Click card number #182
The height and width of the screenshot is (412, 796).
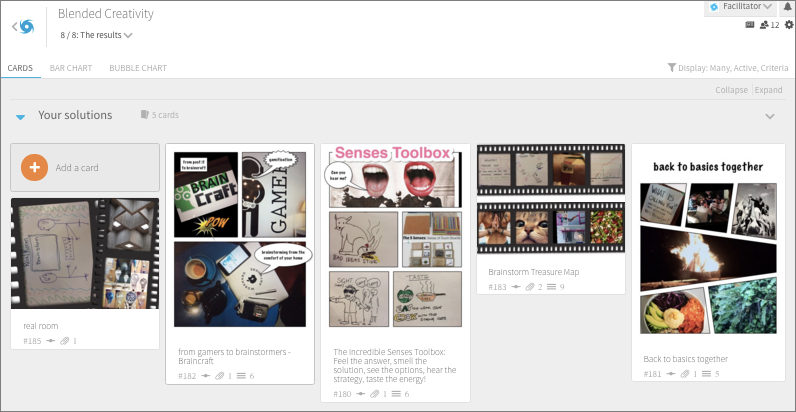[x=187, y=376]
